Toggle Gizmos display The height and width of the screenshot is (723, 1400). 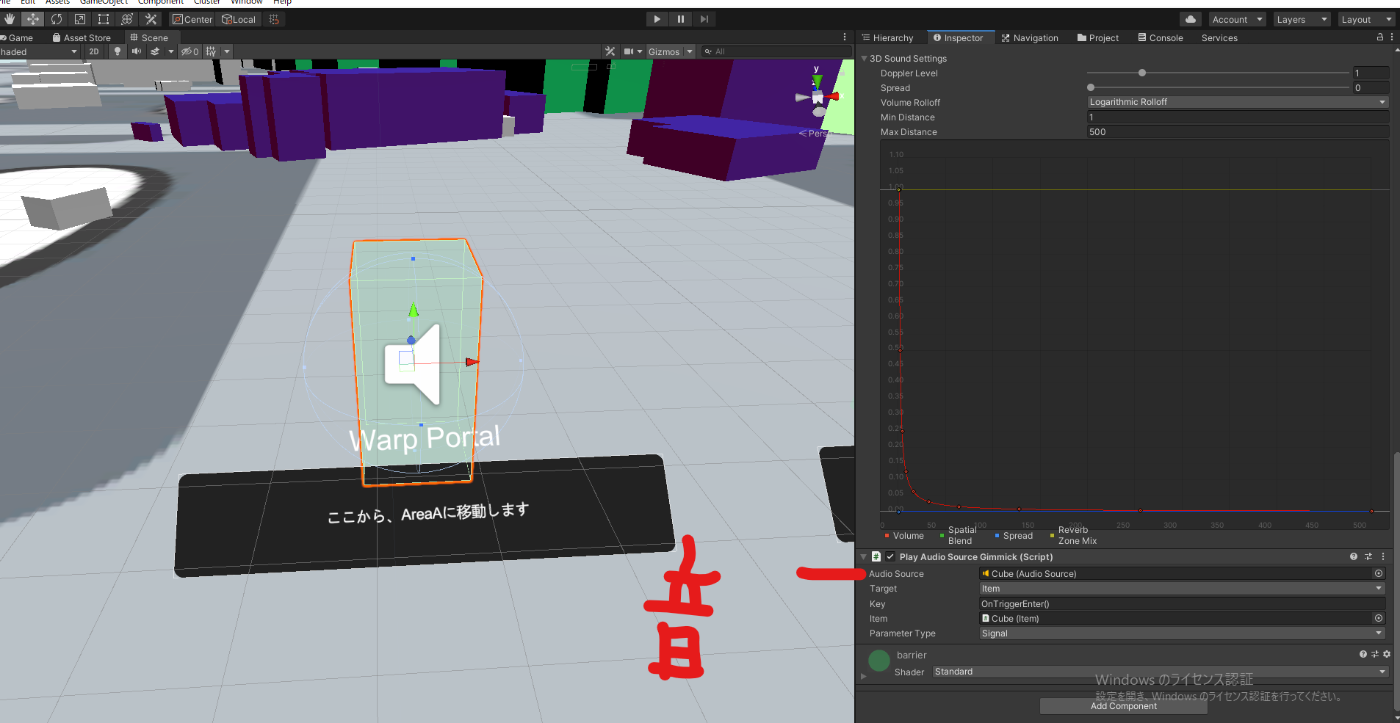(x=664, y=51)
